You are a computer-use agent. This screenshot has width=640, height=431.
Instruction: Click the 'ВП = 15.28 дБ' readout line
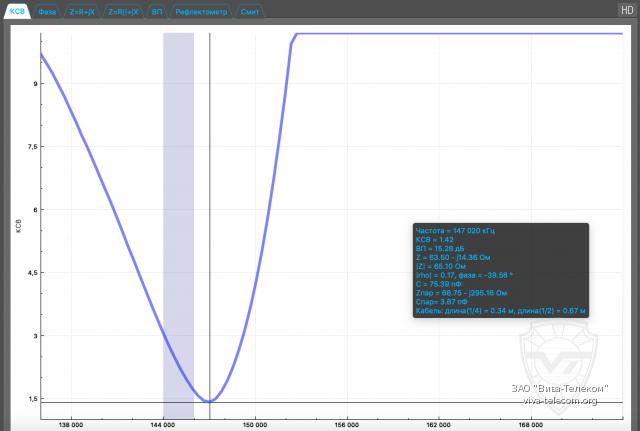[x=440, y=249]
